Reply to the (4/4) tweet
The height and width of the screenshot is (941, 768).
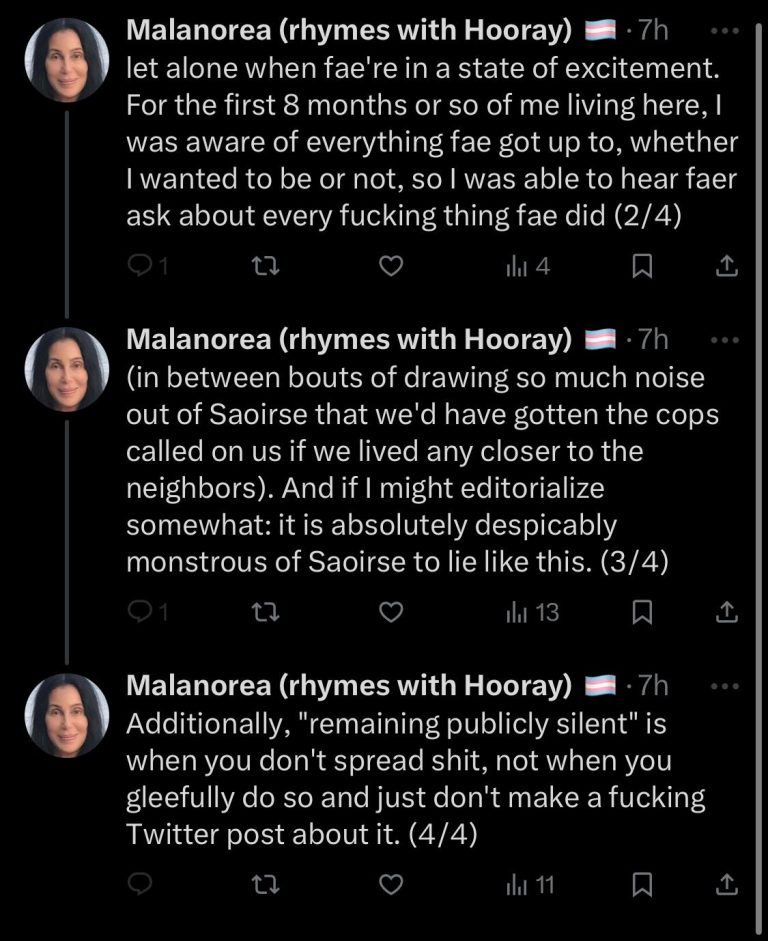[x=142, y=884]
